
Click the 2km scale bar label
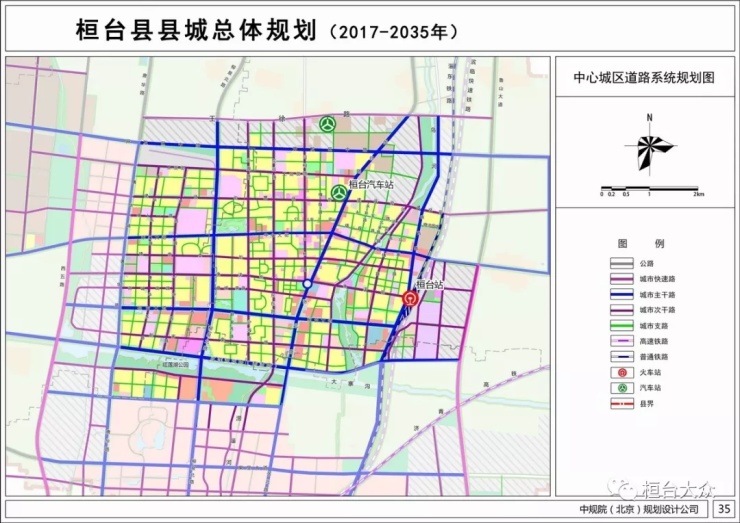pyautogui.click(x=698, y=194)
